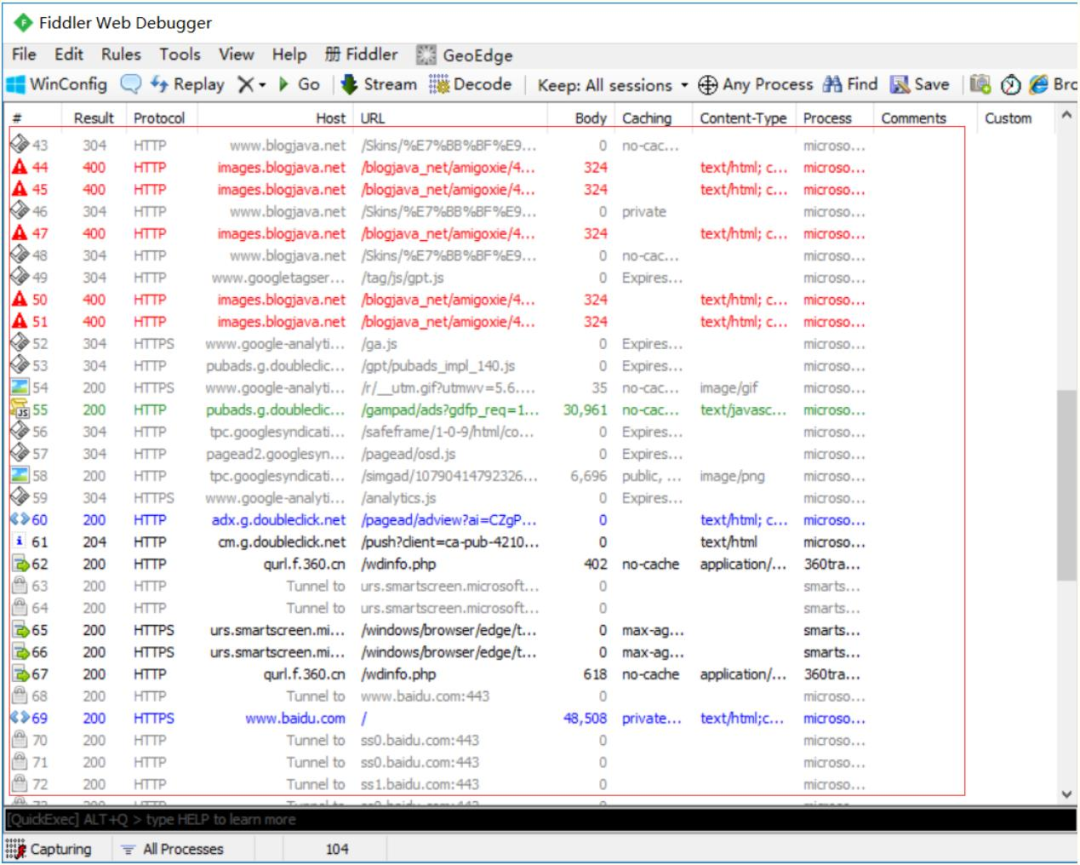The width and height of the screenshot is (1080, 865).
Task: Select the 30,961 body size cell
Action: pos(585,410)
